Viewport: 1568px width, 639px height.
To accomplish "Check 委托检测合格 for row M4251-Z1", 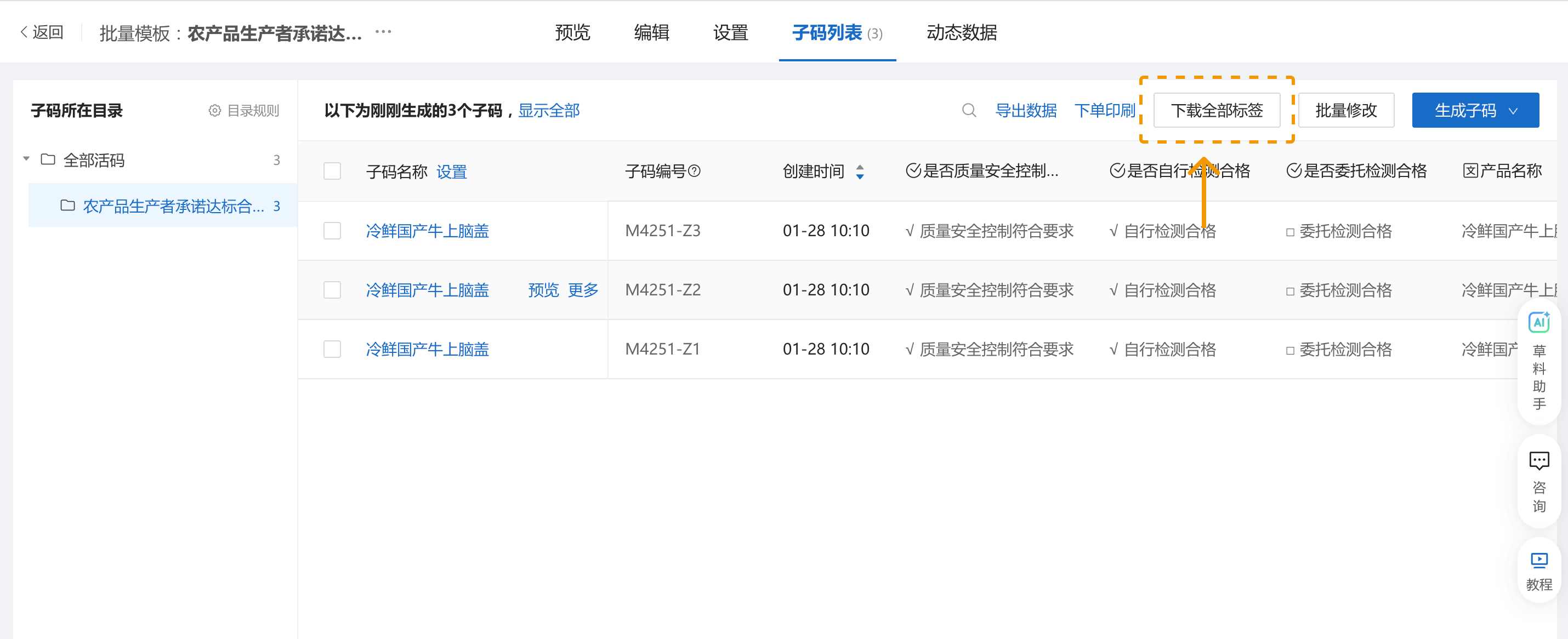I will (x=1292, y=349).
